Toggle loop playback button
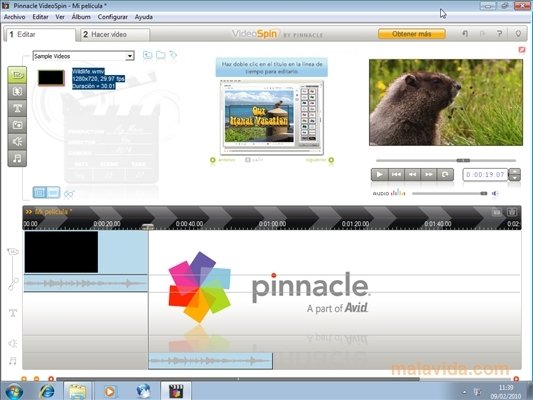The image size is (533, 400). click(x=445, y=174)
